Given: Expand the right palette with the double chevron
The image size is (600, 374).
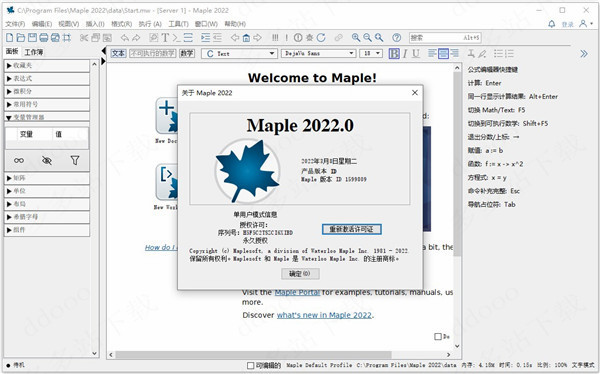Looking at the screenshot, I should [584, 54].
